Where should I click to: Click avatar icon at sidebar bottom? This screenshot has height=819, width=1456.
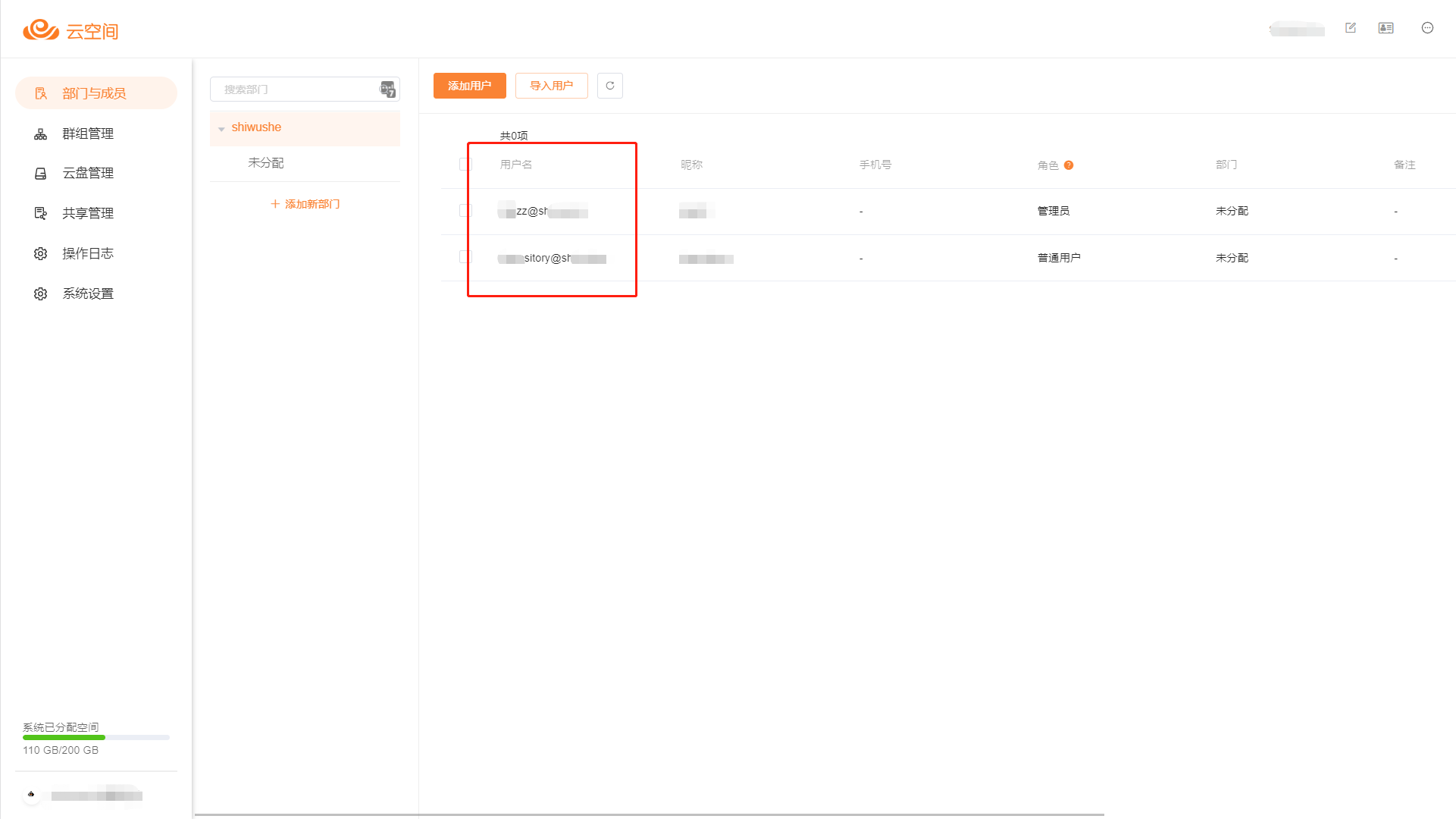tap(31, 795)
